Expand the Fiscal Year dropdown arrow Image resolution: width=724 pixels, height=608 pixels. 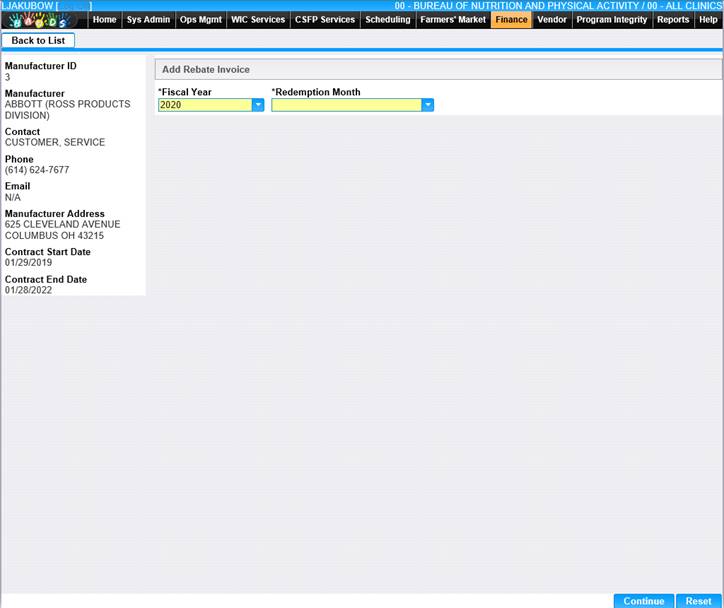(x=258, y=105)
